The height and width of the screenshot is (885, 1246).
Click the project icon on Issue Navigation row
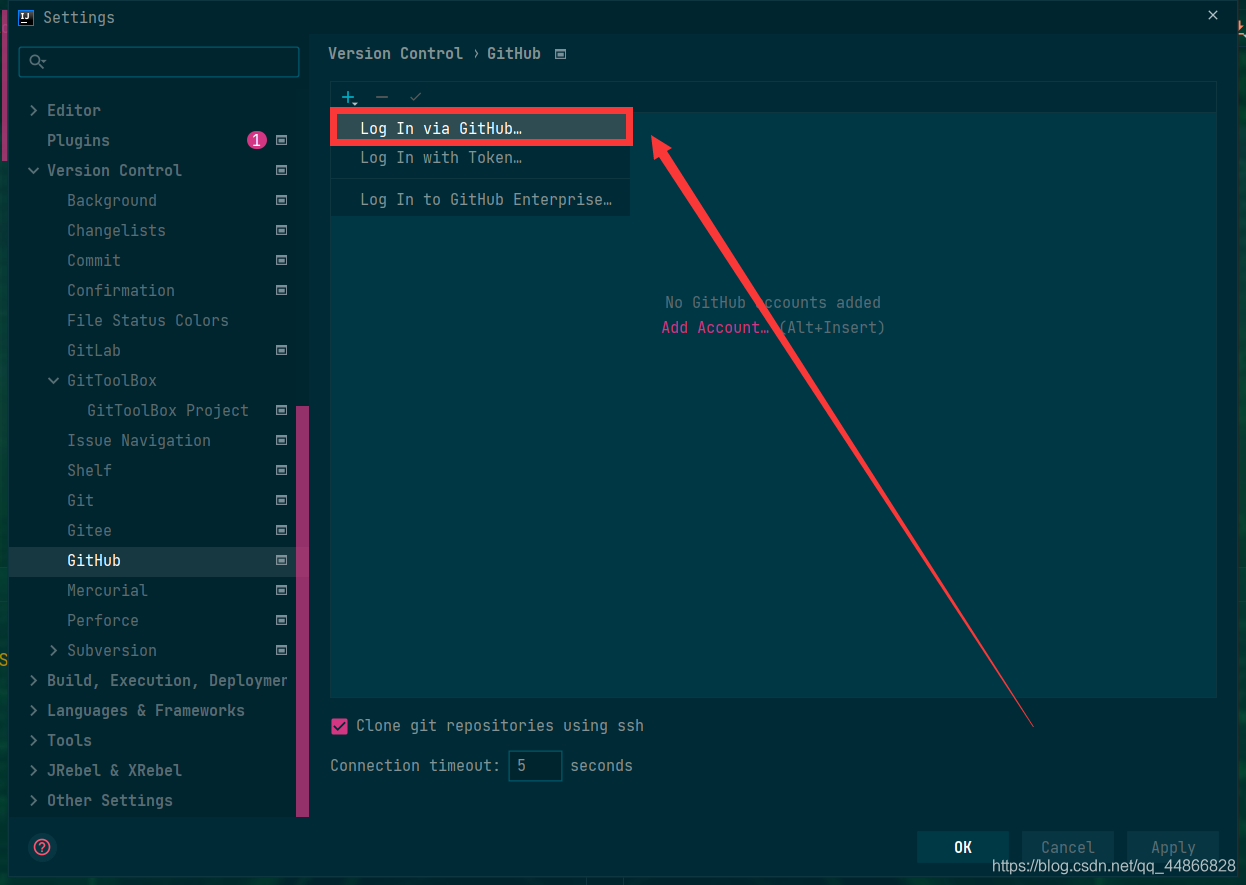coord(281,441)
